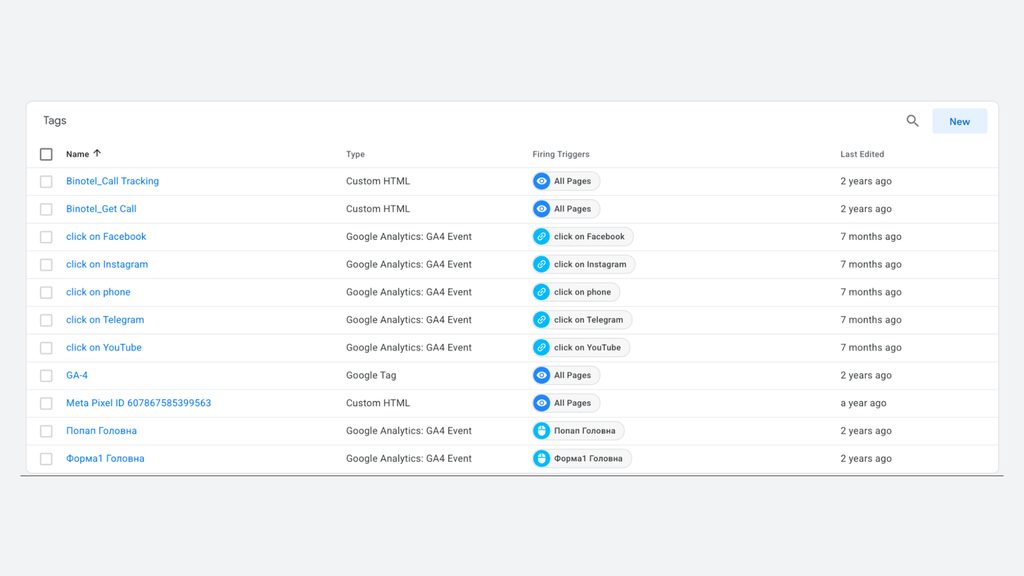
Task: Click the eye icon in the Meta Pixel row
Action: click(x=541, y=403)
